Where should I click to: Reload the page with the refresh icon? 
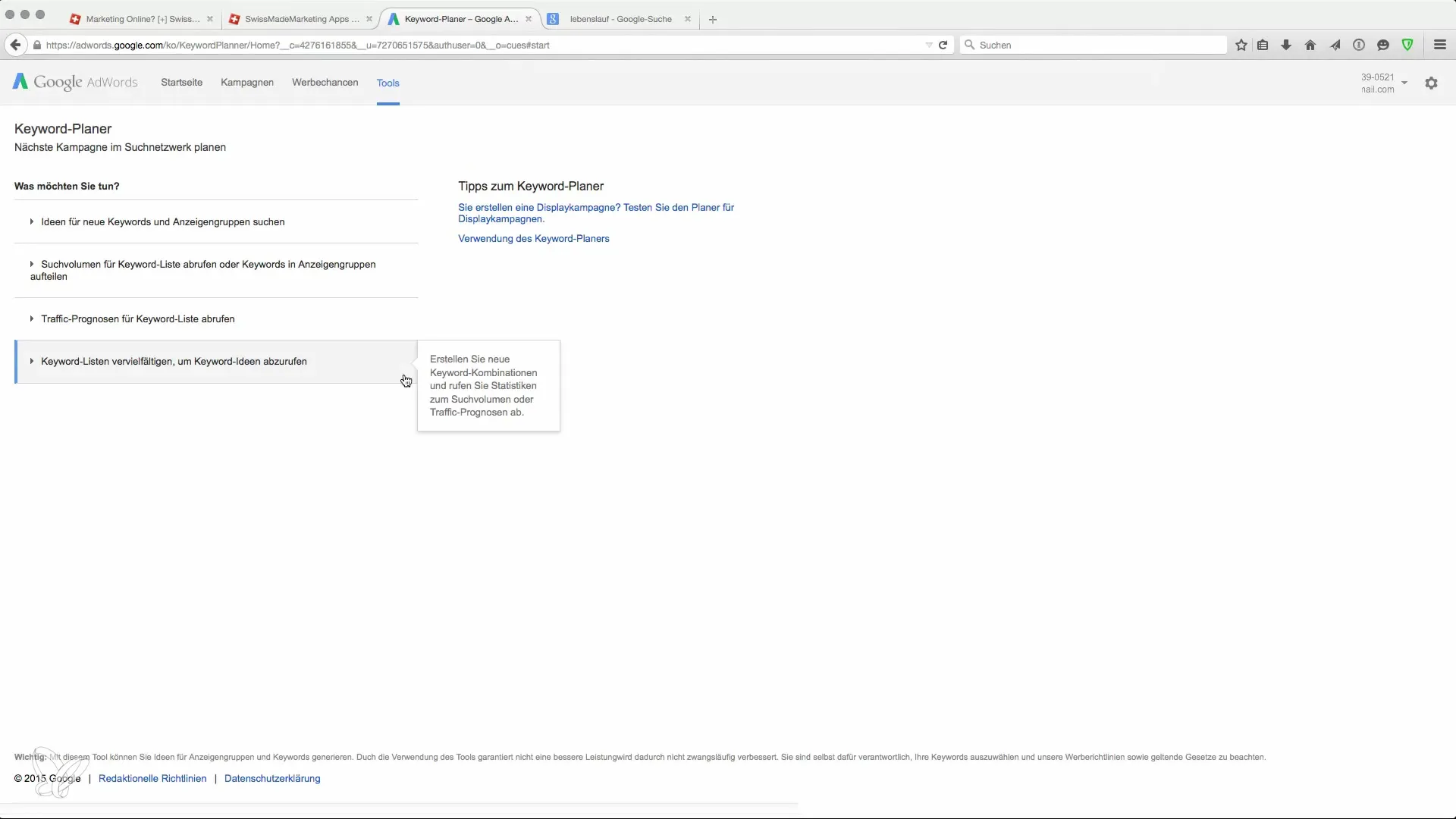(943, 45)
